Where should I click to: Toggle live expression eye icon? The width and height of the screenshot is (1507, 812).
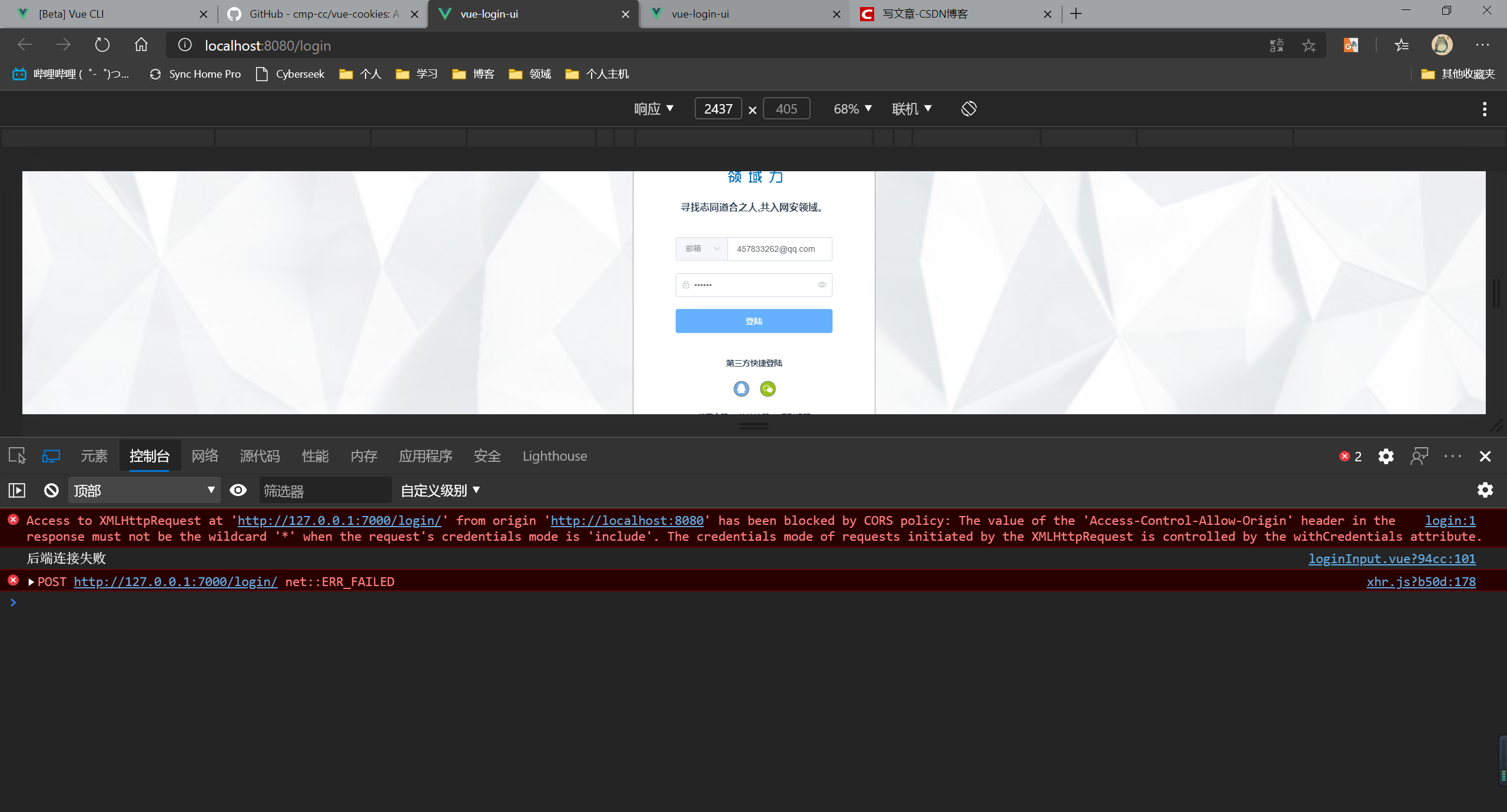tap(238, 490)
